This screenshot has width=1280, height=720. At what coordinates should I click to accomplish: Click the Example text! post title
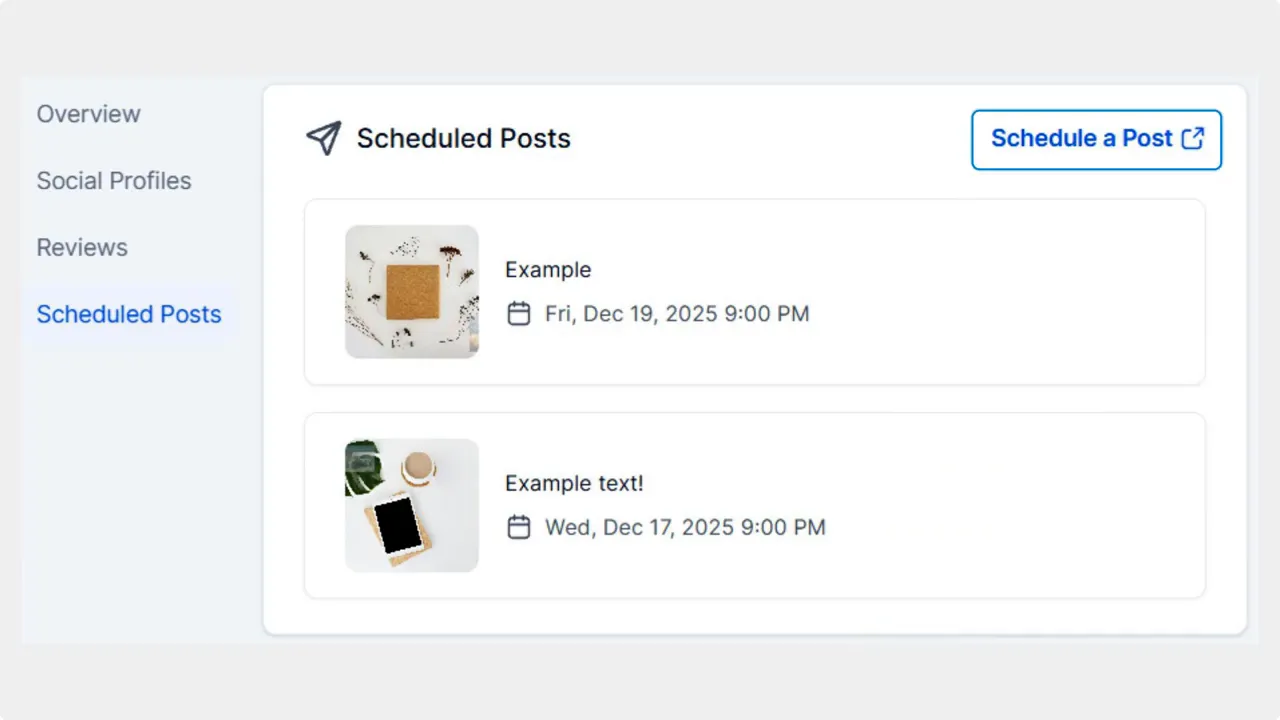point(574,483)
